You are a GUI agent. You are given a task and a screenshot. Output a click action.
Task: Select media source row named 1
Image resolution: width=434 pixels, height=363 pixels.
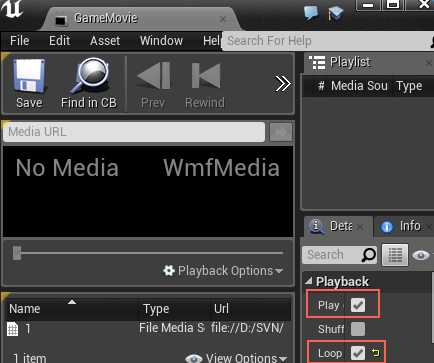tap(147, 328)
